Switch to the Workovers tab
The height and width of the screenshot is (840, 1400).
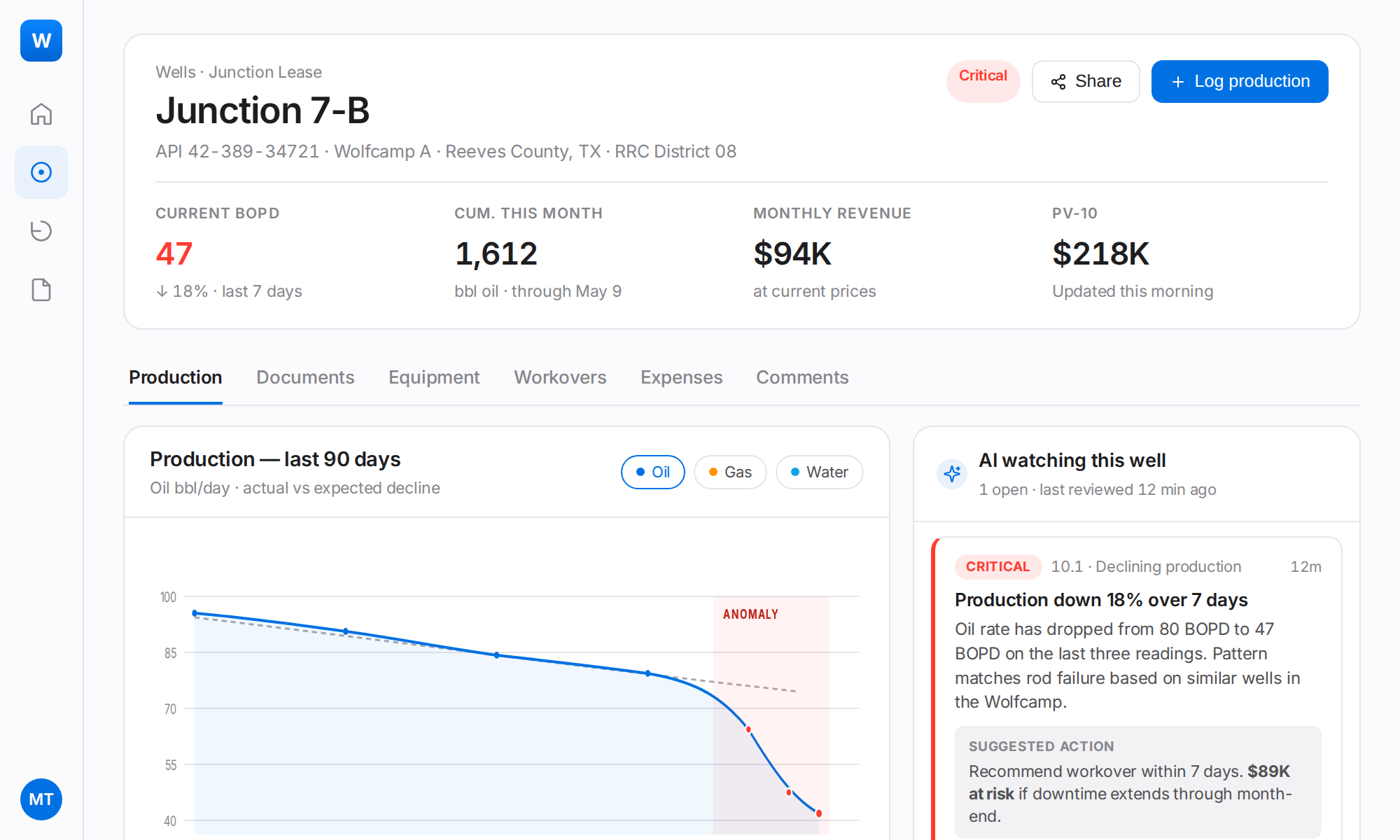pyautogui.click(x=560, y=377)
